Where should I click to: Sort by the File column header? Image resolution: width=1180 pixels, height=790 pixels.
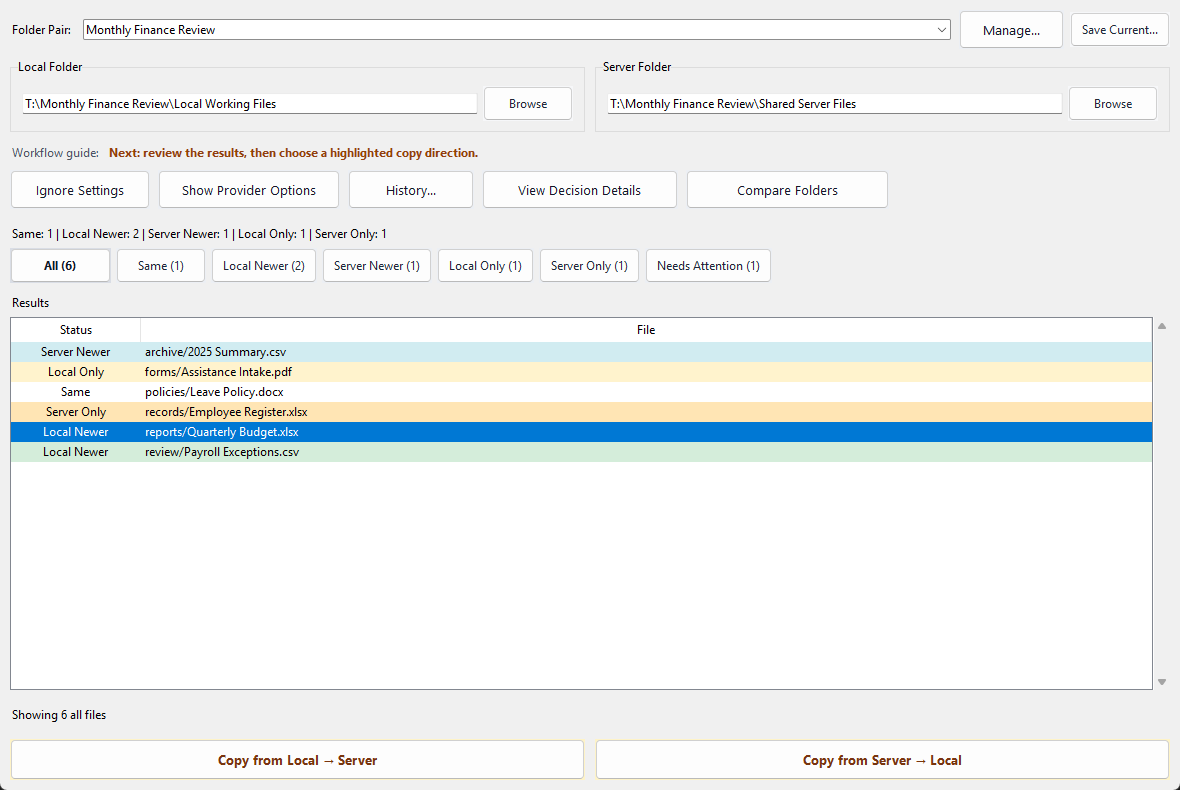[x=646, y=330]
